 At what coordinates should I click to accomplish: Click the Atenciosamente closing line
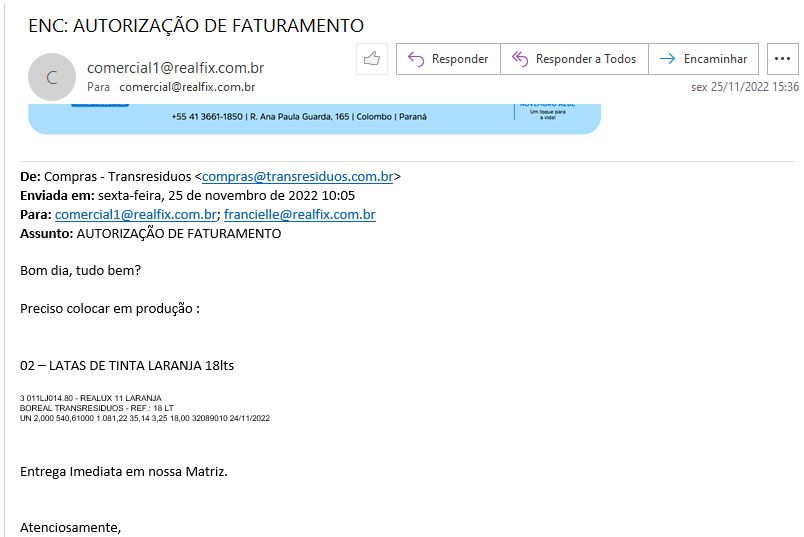71,527
